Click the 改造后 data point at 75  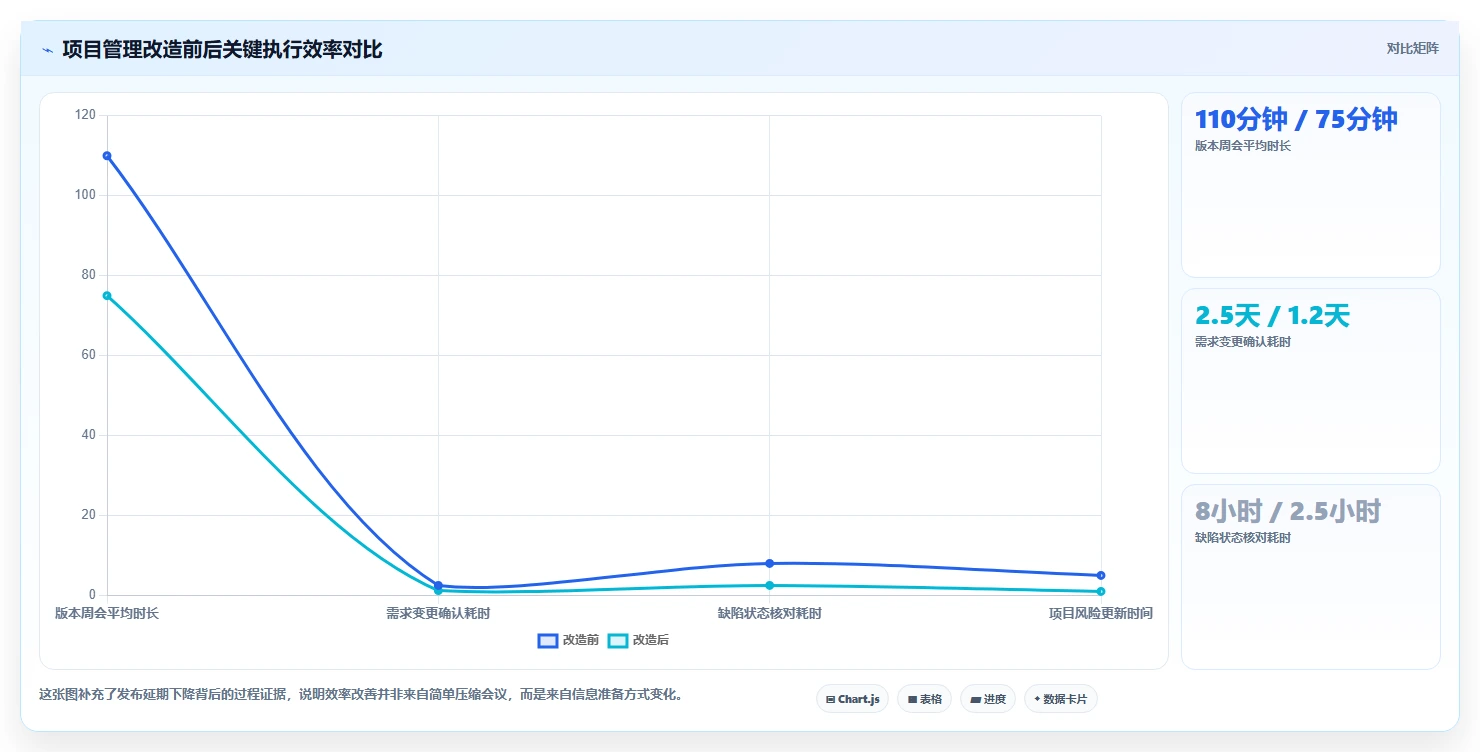point(107,295)
